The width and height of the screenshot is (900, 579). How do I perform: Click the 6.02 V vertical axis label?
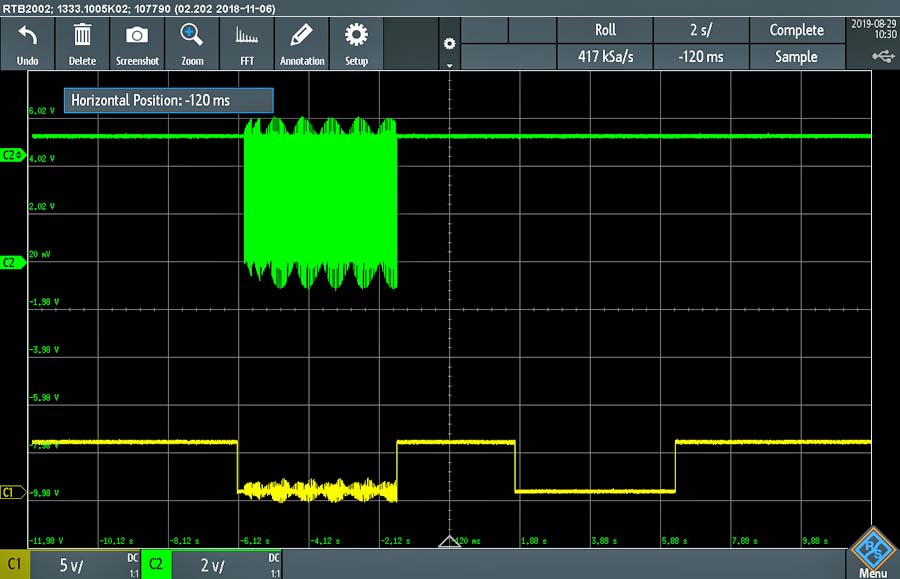pos(42,111)
